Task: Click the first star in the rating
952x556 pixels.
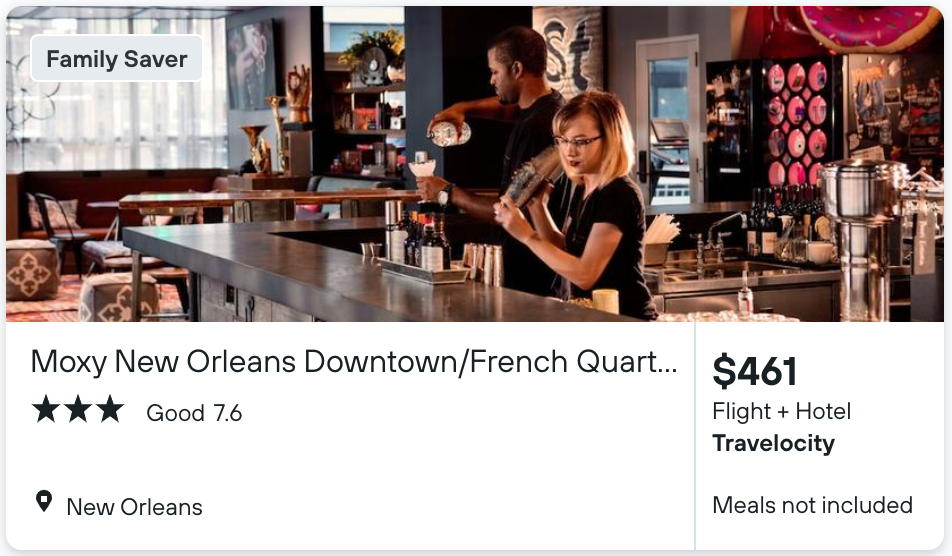Action: (x=45, y=409)
